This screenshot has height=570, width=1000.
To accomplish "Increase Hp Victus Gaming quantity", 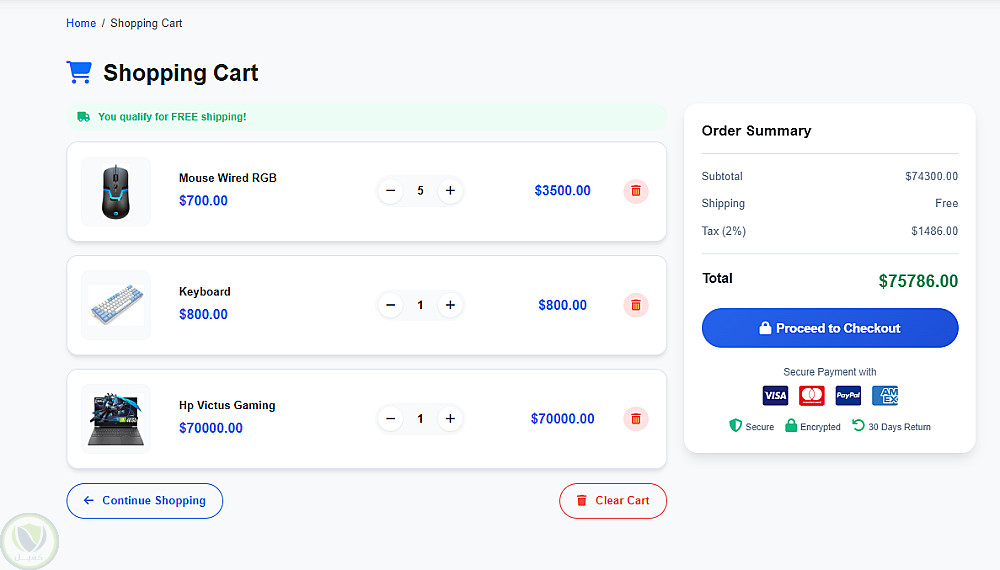I will pyautogui.click(x=450, y=419).
